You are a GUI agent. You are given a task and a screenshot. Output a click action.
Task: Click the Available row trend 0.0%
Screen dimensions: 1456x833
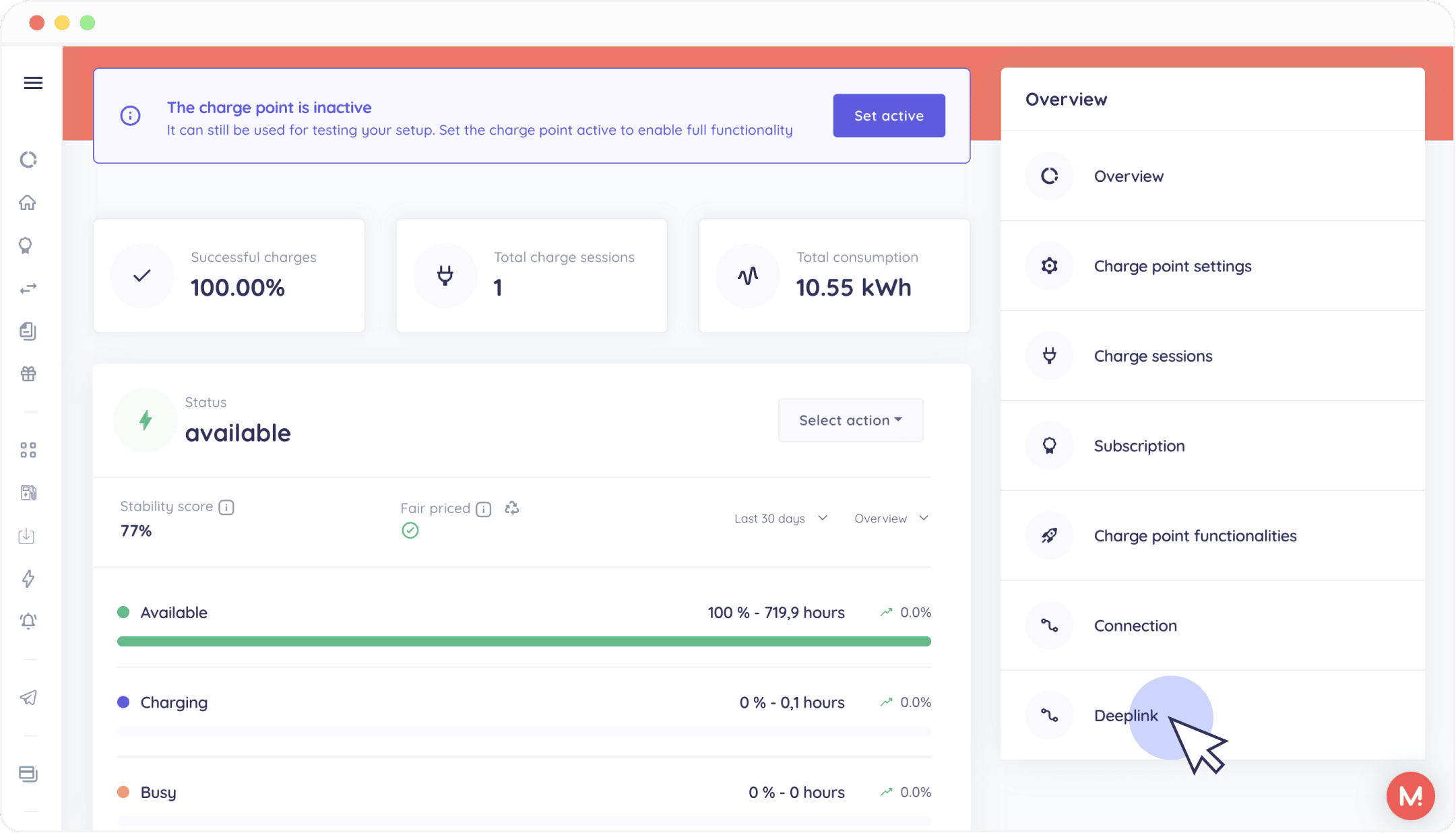[906, 613]
